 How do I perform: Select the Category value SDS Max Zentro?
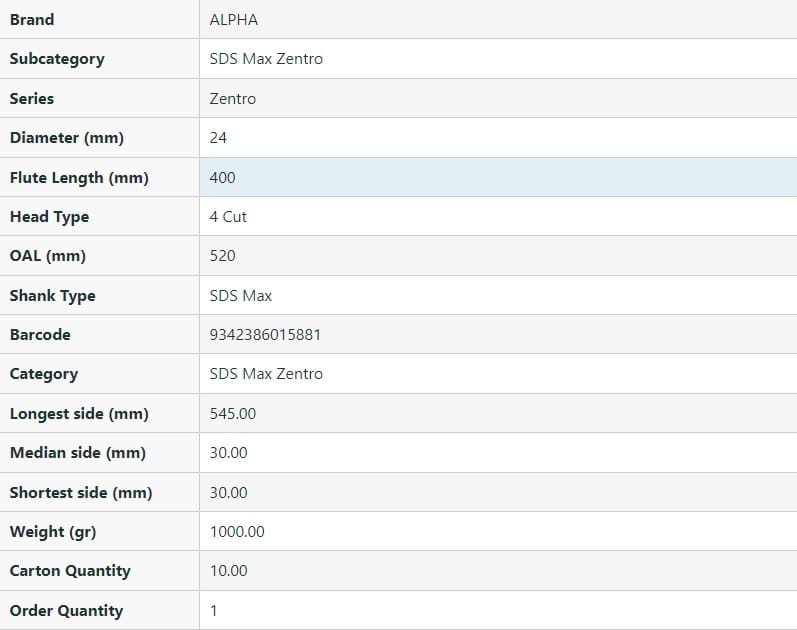click(266, 374)
